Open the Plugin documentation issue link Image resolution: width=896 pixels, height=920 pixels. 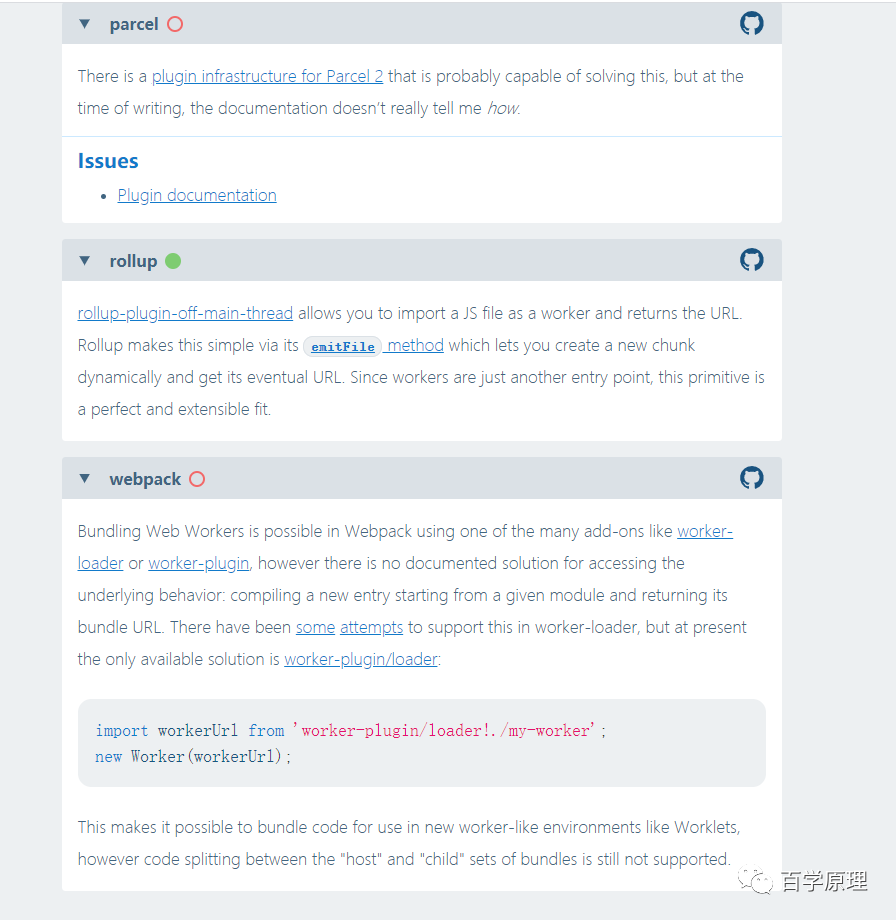(197, 195)
